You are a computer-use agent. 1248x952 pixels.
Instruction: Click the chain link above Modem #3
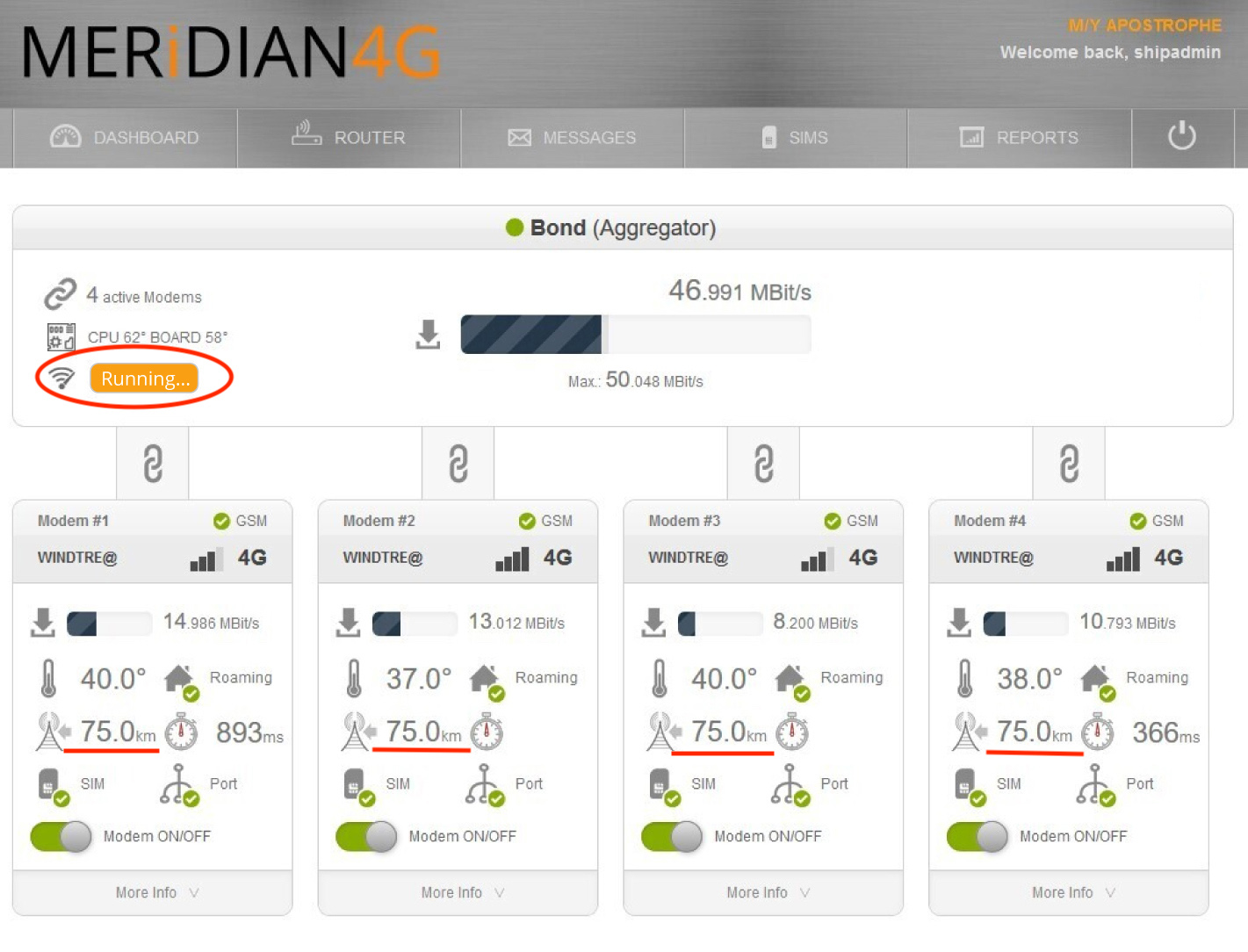764,464
